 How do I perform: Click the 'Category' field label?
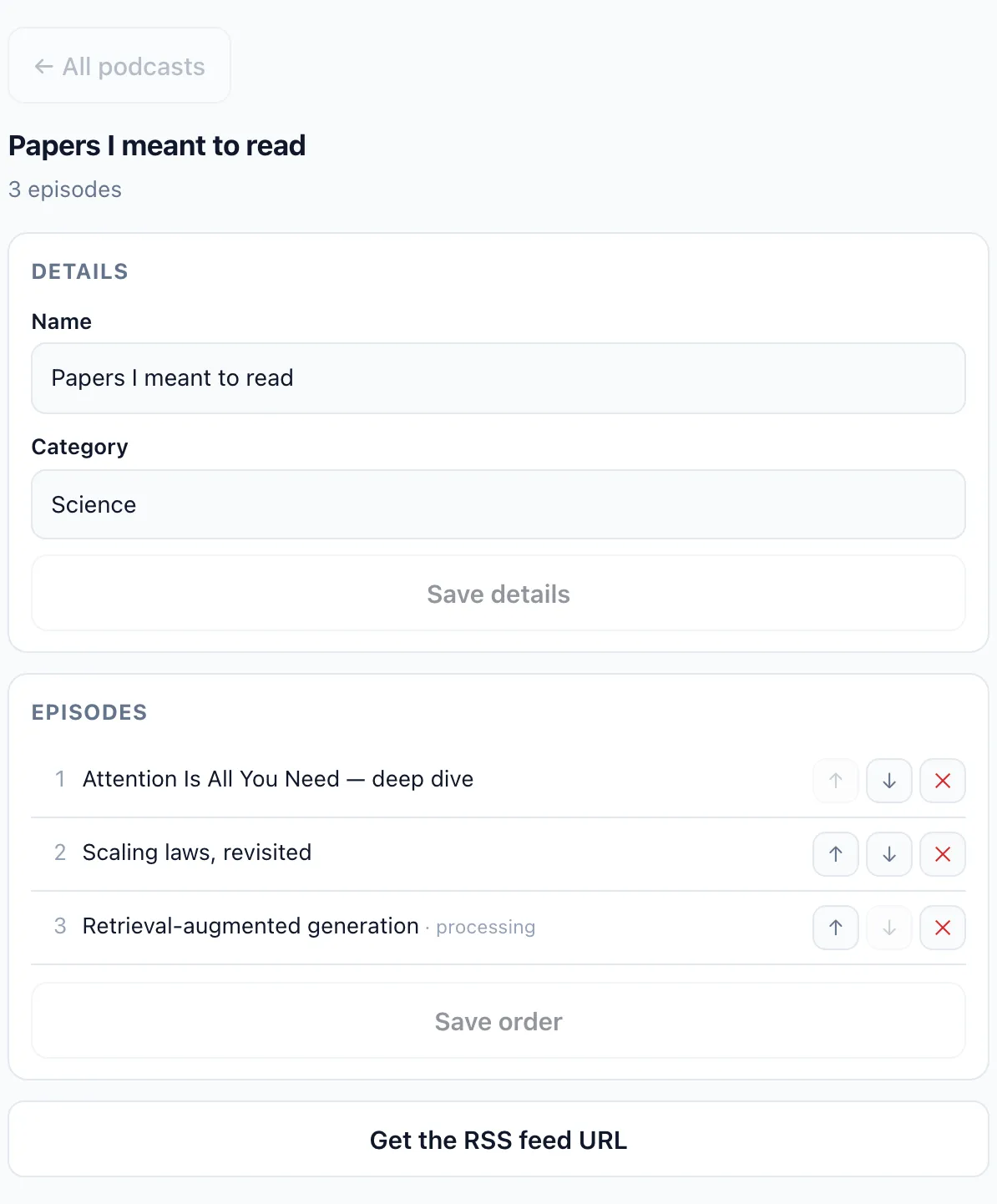coord(80,447)
